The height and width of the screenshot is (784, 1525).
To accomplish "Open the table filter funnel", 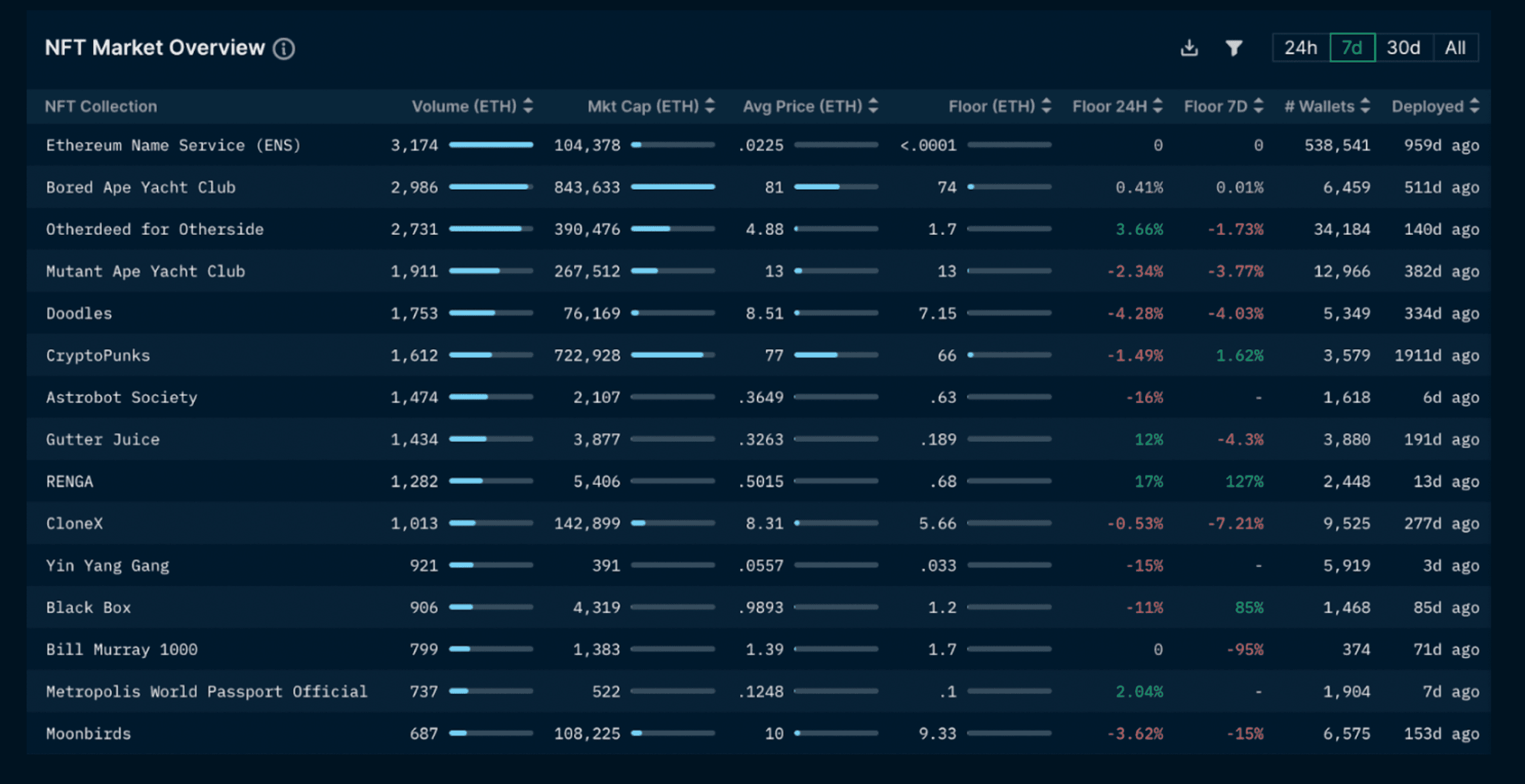I will click(1234, 48).
